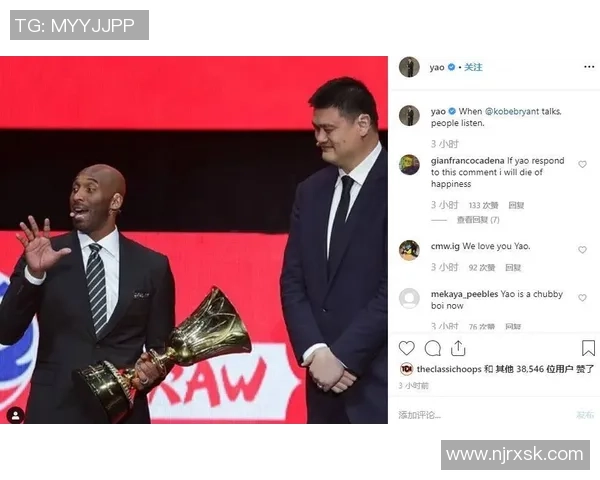View 133 likes on gianfrancocadena's comment
Viewport: 600px width, 480px height.
pyautogui.click(x=484, y=206)
